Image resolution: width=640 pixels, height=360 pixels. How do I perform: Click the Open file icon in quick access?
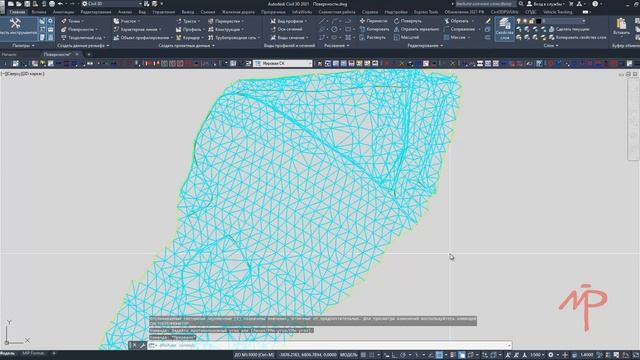tap(19, 4)
